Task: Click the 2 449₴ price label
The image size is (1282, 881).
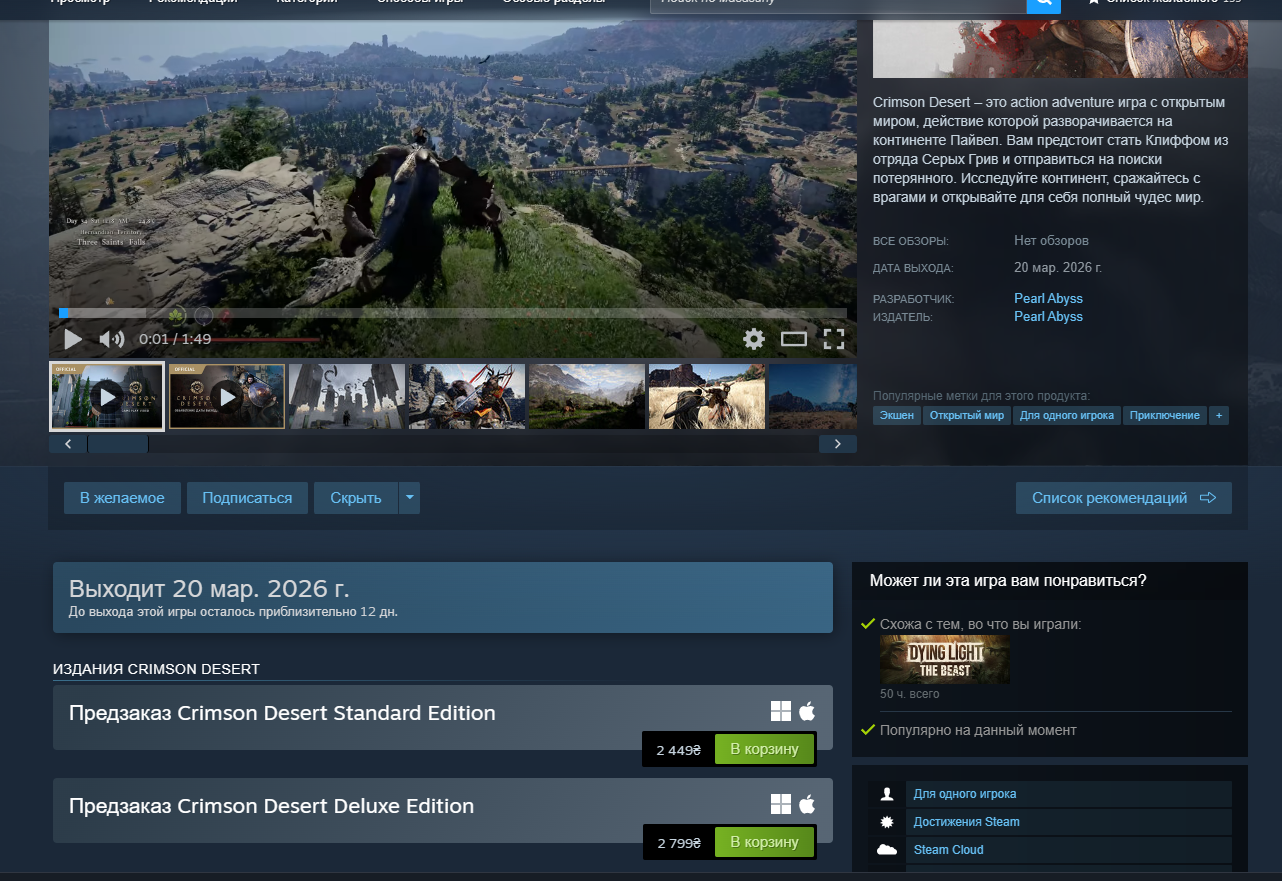Action: [x=679, y=750]
